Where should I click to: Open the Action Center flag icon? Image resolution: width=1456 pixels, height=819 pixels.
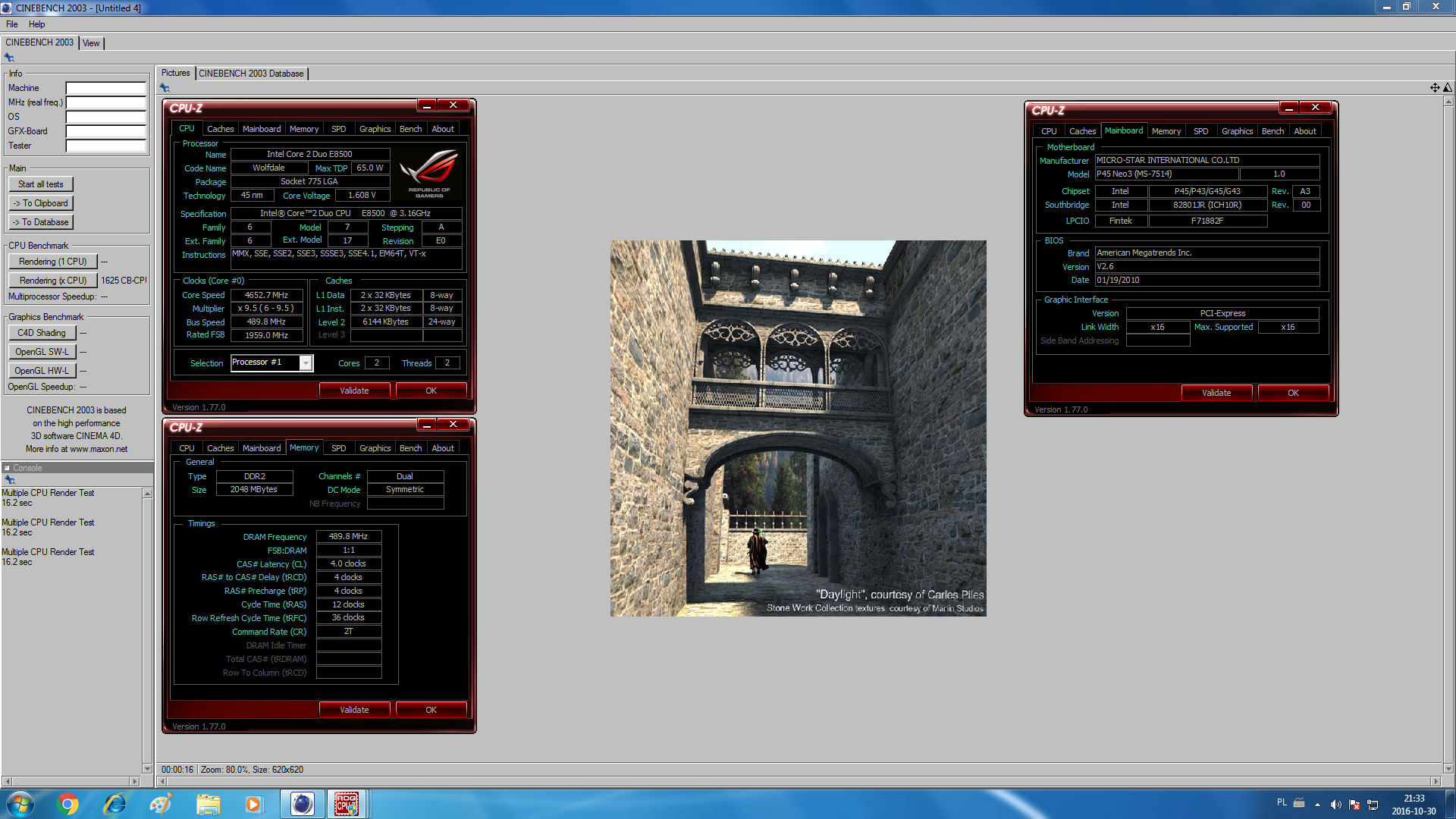click(x=1354, y=805)
